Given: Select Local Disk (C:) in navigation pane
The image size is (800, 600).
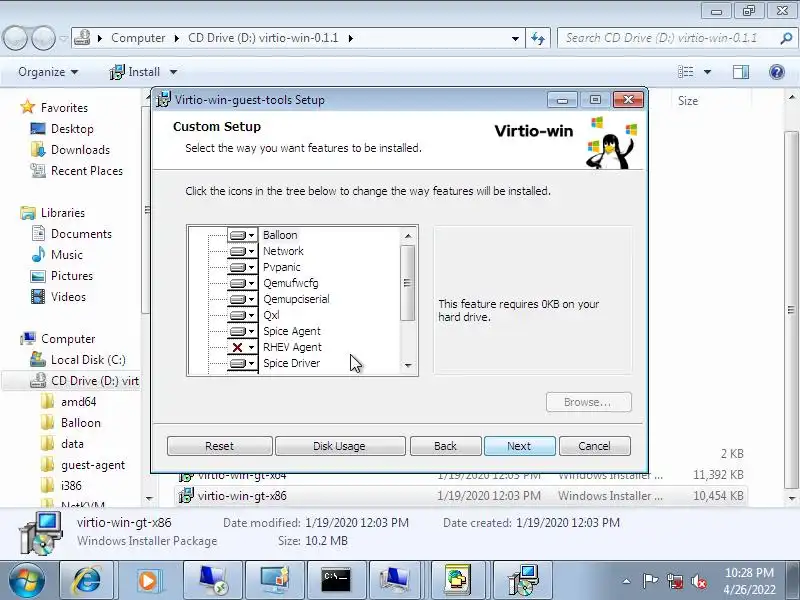Looking at the screenshot, I should 88,360.
